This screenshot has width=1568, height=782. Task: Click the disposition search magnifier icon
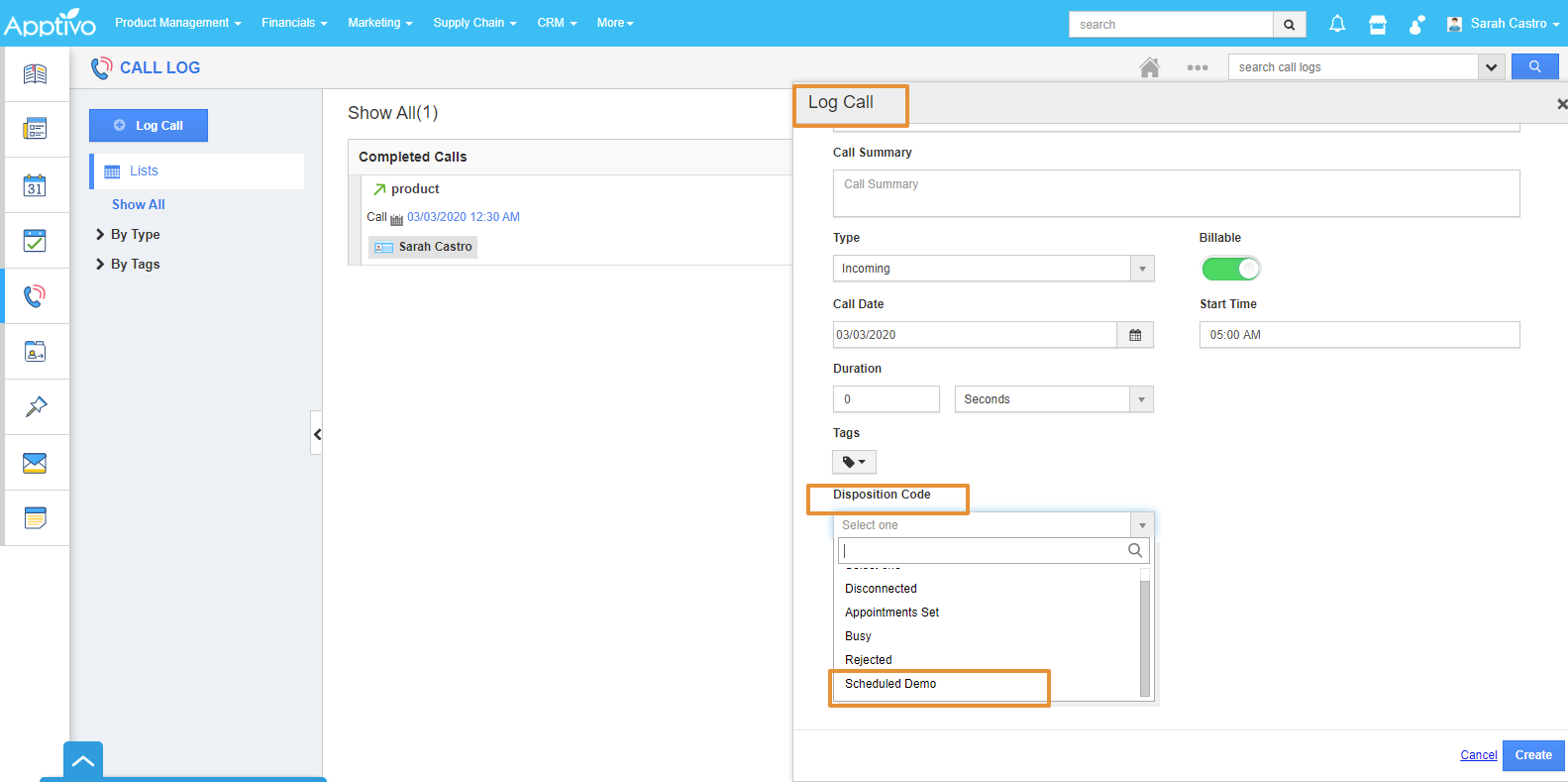coord(1135,550)
